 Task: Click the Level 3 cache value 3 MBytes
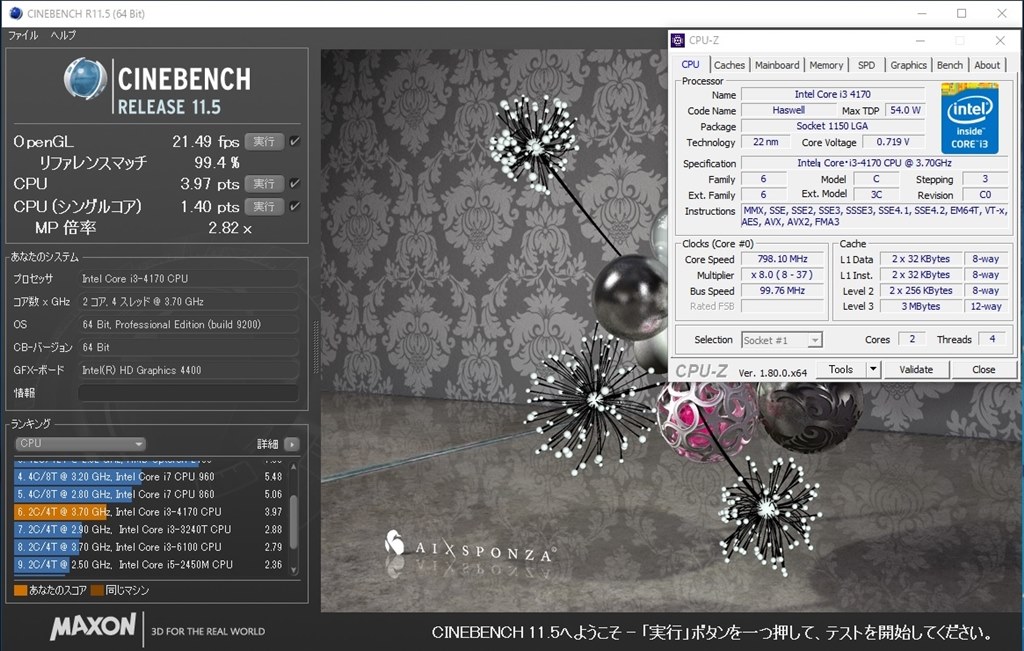click(921, 307)
